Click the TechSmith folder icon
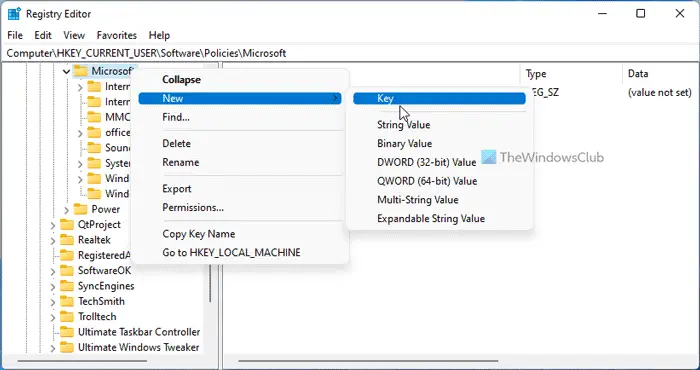Screen dimensions: 700x370 67,301
